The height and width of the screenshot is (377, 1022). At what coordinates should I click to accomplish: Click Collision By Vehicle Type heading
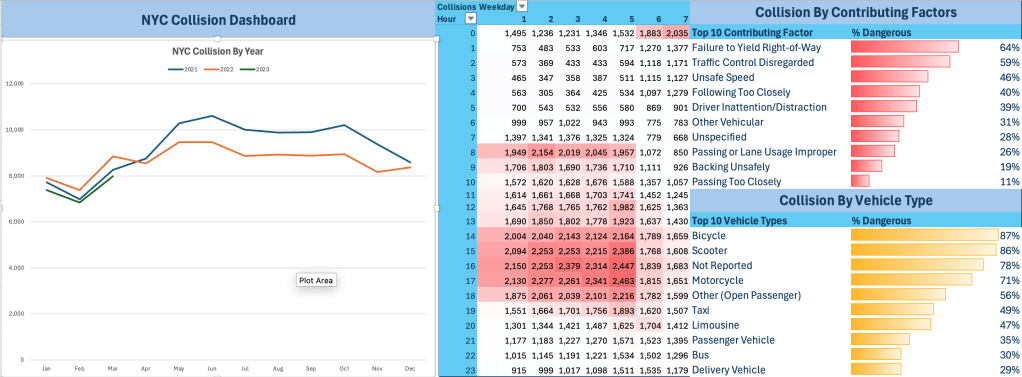coord(856,200)
